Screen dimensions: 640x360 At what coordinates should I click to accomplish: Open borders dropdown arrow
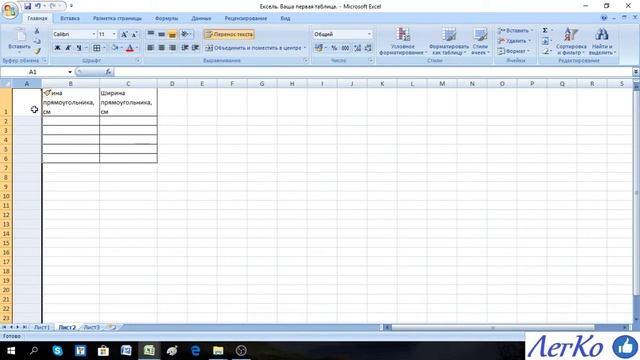(x=104, y=48)
